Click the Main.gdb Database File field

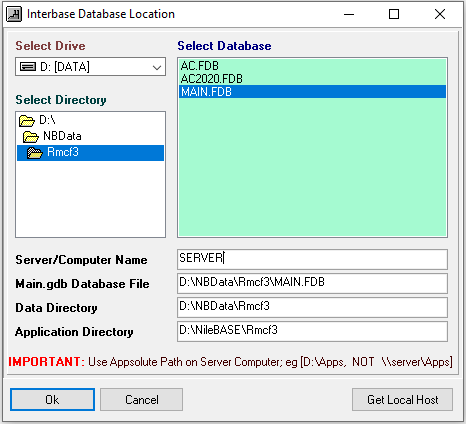coord(312,283)
